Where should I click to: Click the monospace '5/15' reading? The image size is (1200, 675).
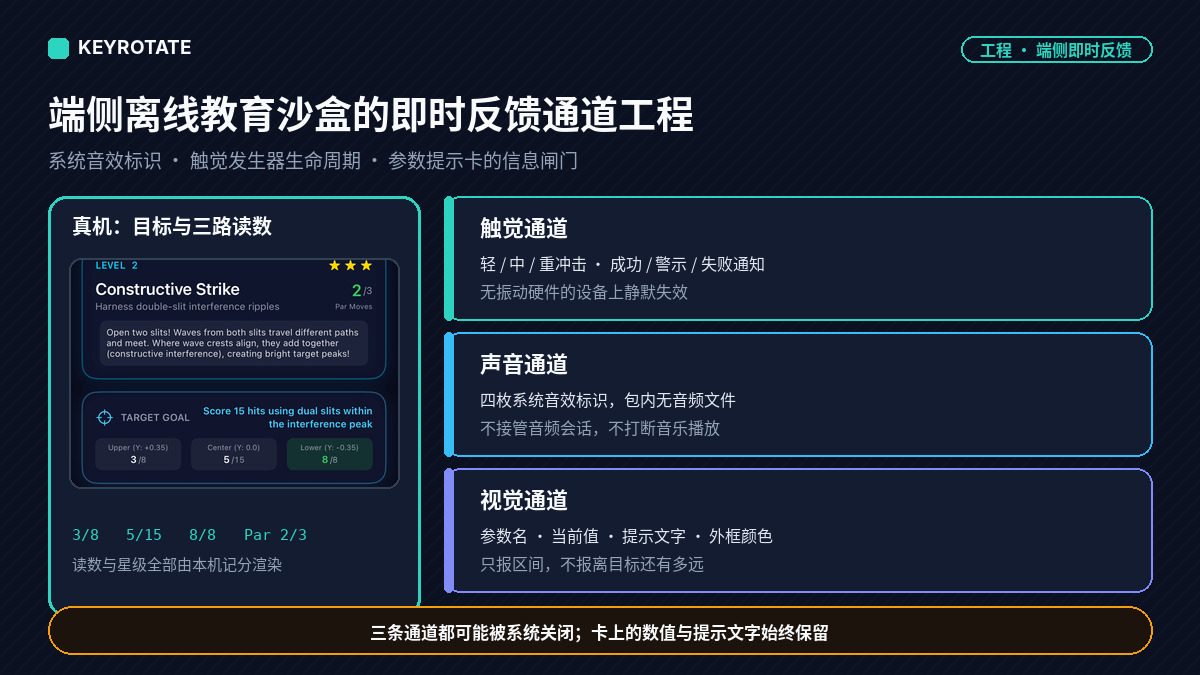[144, 535]
